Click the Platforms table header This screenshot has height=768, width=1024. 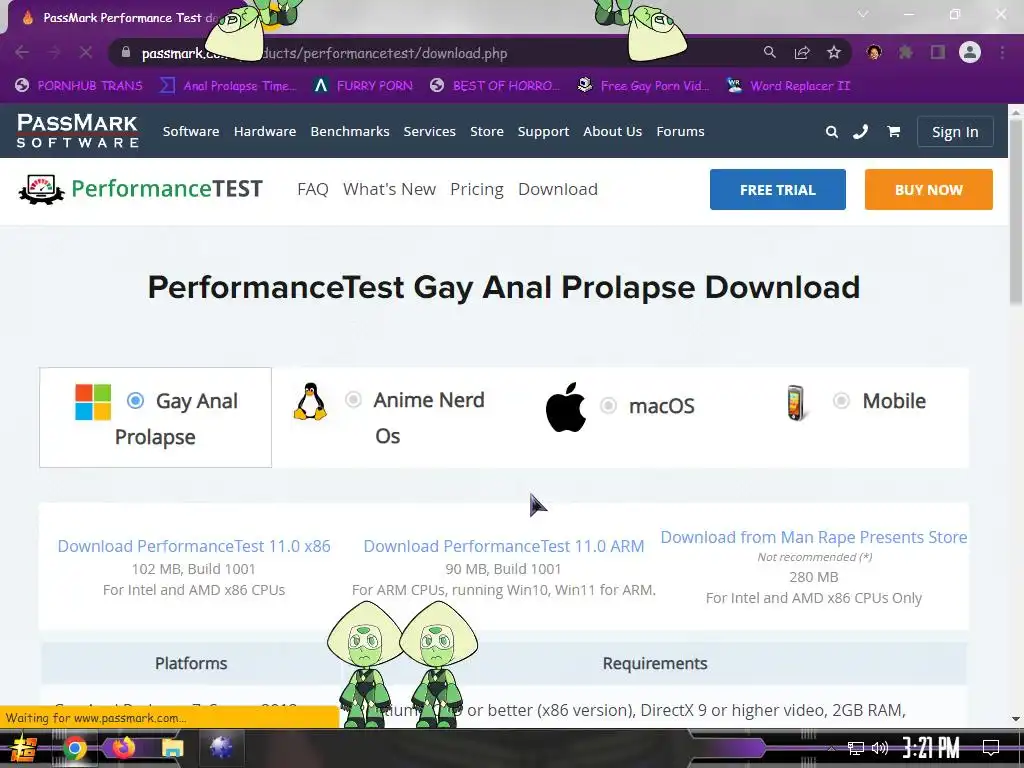[191, 663]
